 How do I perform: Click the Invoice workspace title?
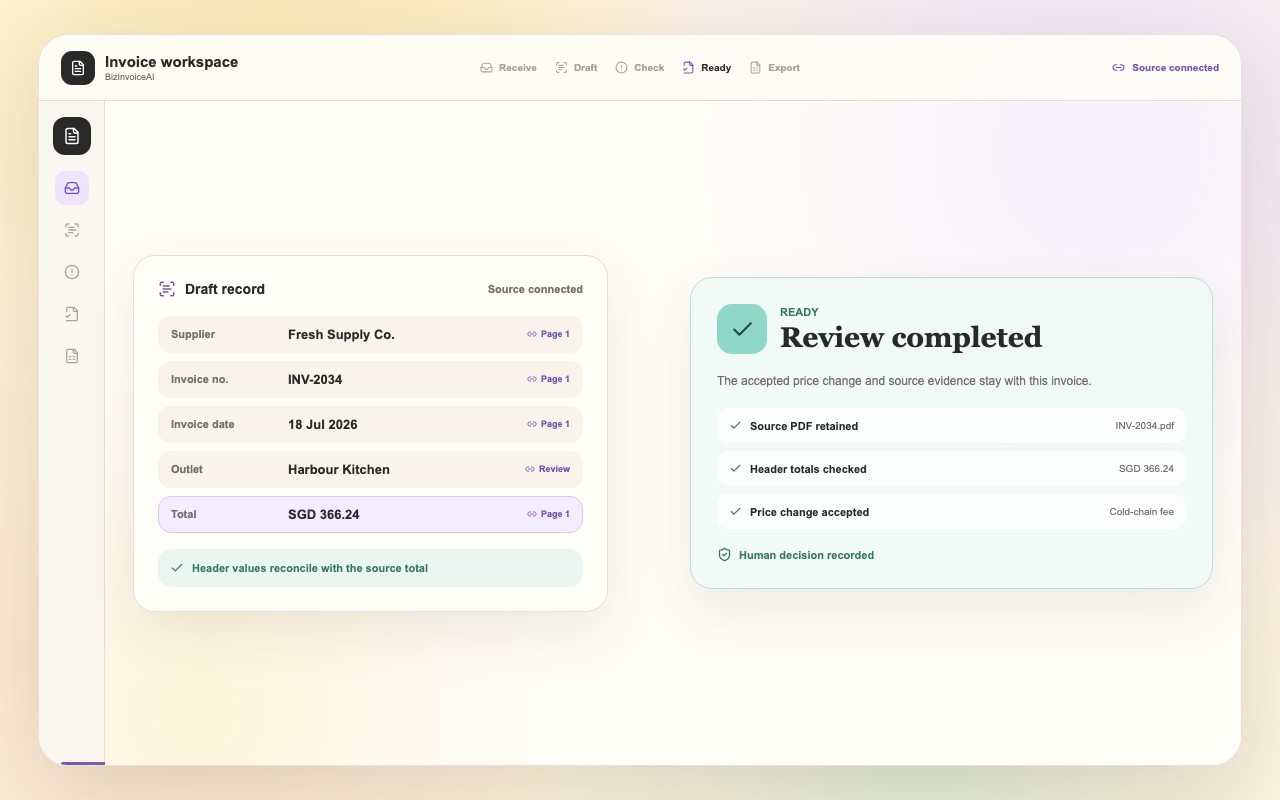point(171,62)
